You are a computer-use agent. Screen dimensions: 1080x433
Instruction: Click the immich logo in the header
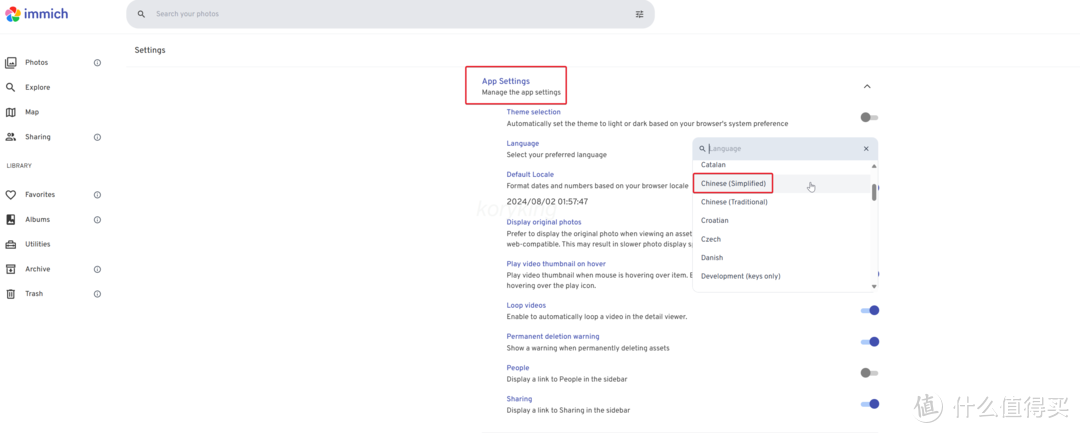click(x=37, y=14)
